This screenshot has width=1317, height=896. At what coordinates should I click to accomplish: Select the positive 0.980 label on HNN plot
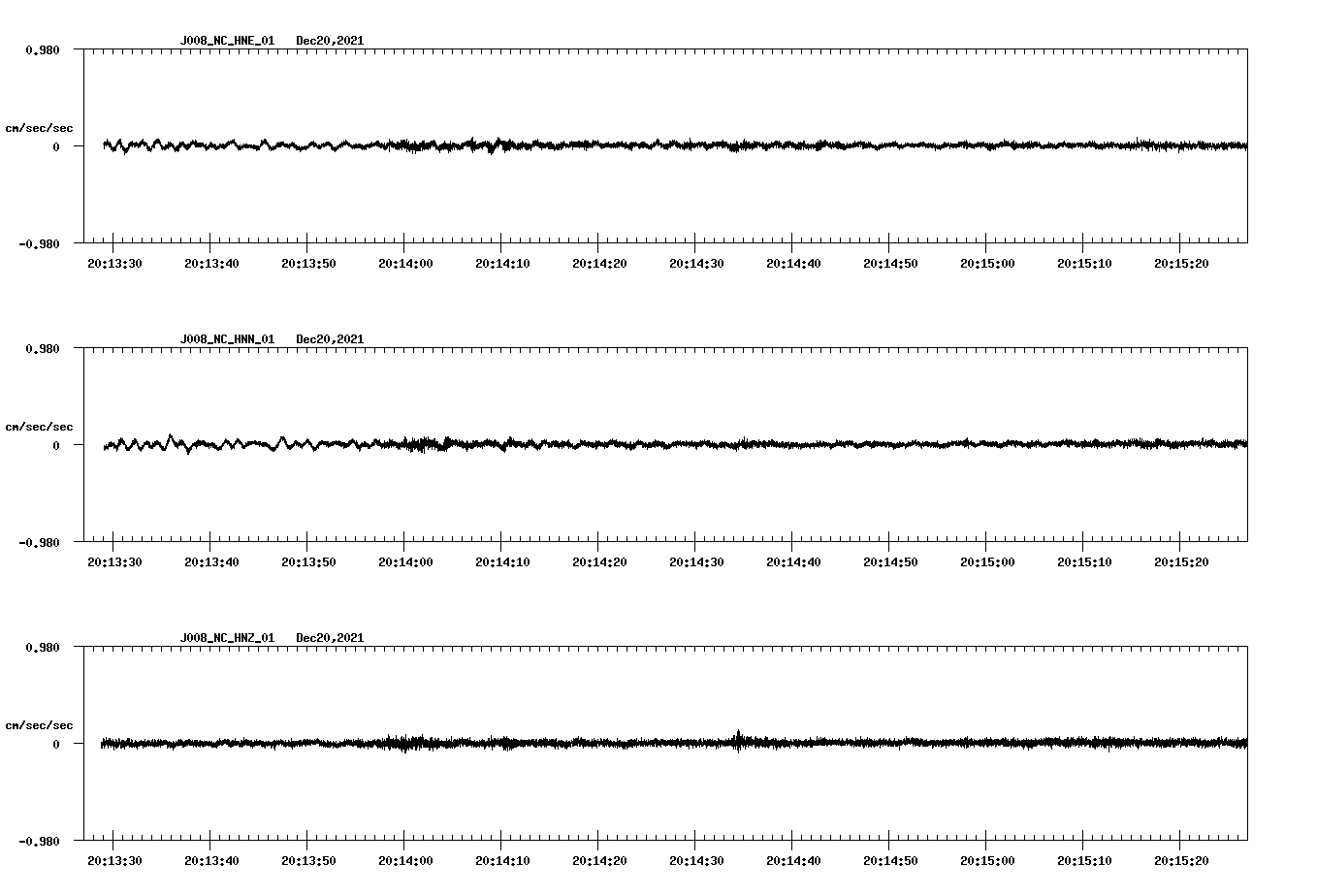coord(42,349)
